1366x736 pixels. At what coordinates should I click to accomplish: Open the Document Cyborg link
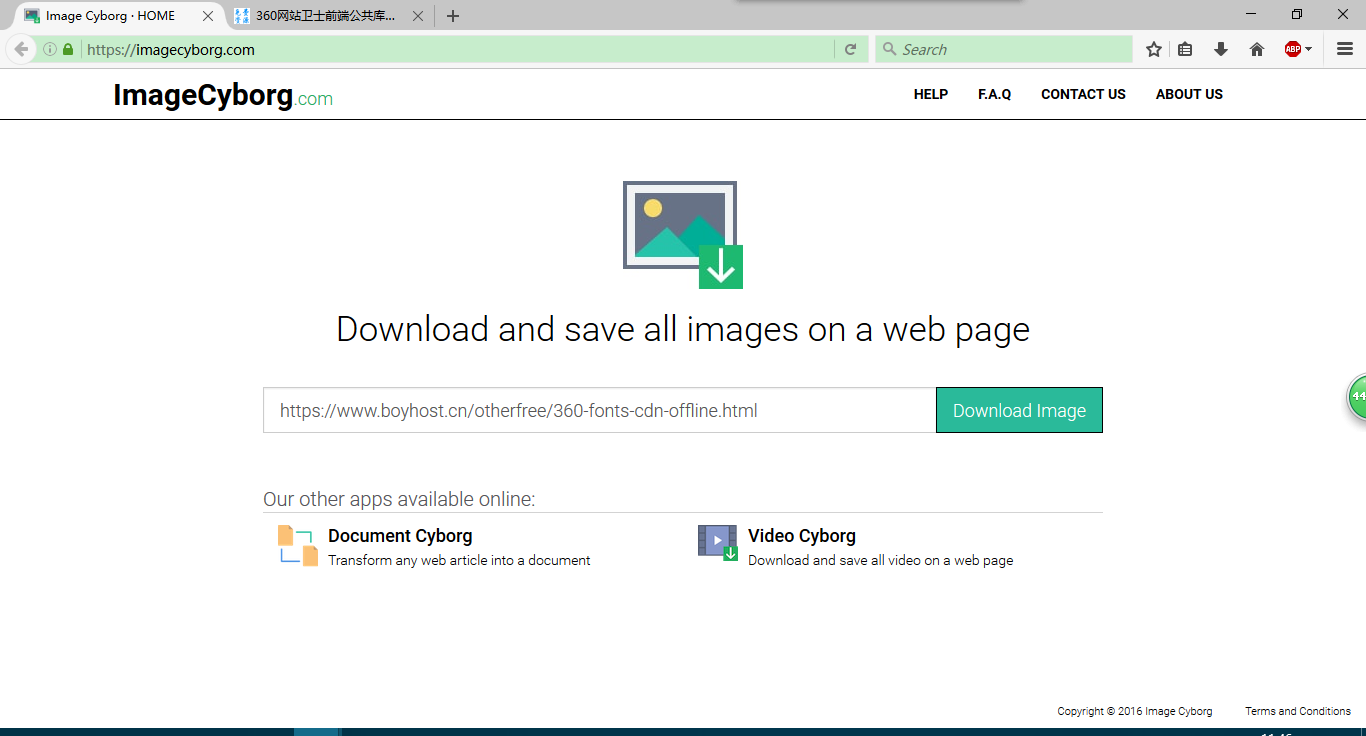pyautogui.click(x=400, y=536)
